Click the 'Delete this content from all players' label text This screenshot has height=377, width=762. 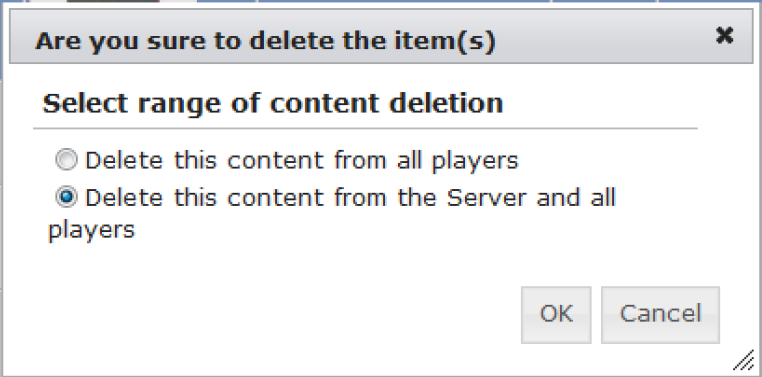pyautogui.click(x=302, y=160)
